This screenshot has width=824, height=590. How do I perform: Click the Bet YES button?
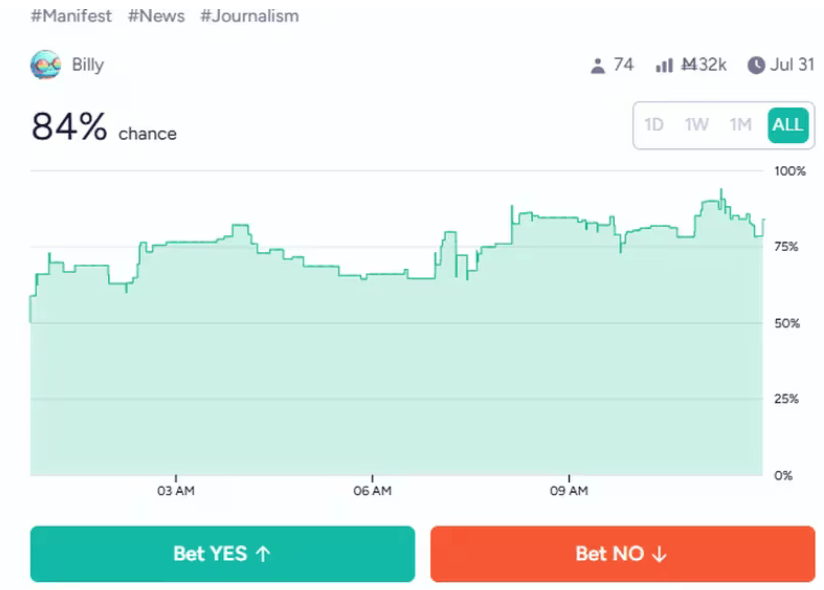[222, 554]
